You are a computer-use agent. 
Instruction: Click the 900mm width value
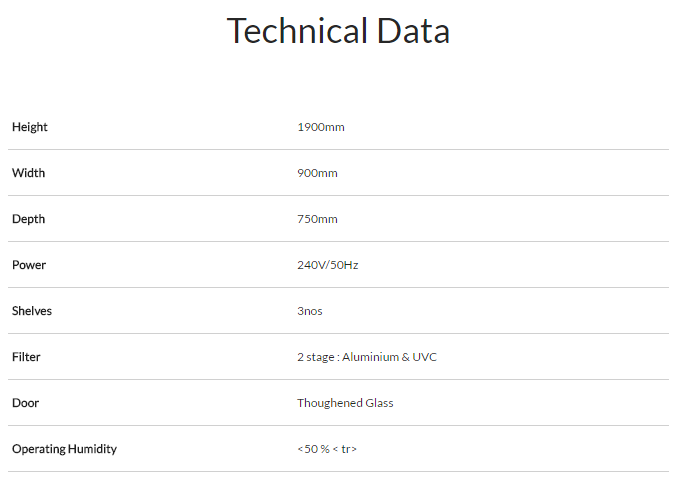click(317, 173)
